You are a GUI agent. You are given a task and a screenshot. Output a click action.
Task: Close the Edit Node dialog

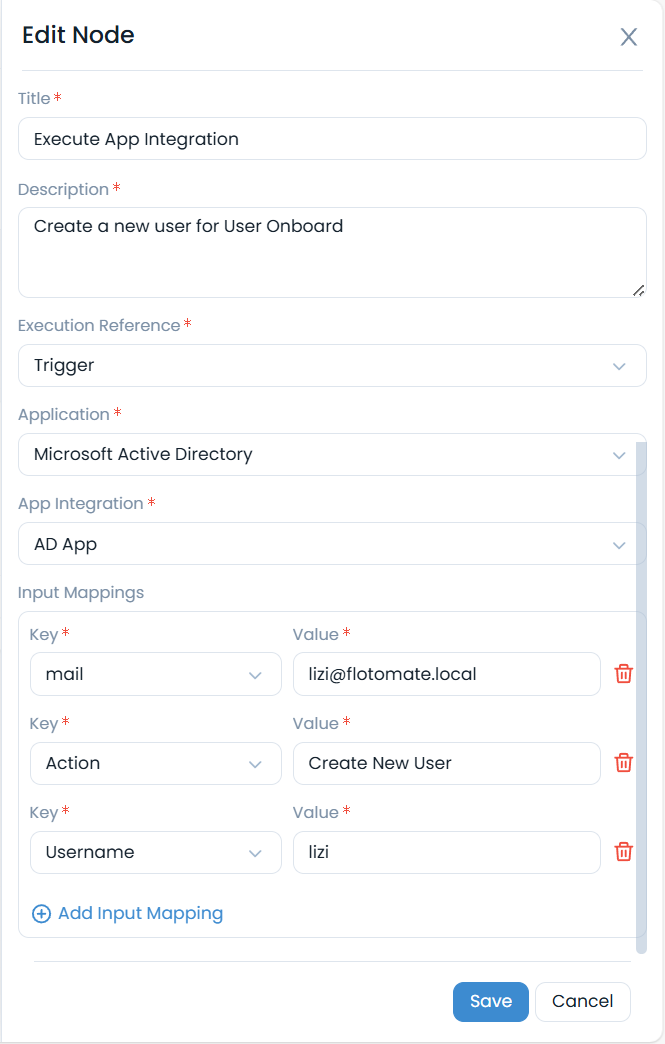click(628, 38)
